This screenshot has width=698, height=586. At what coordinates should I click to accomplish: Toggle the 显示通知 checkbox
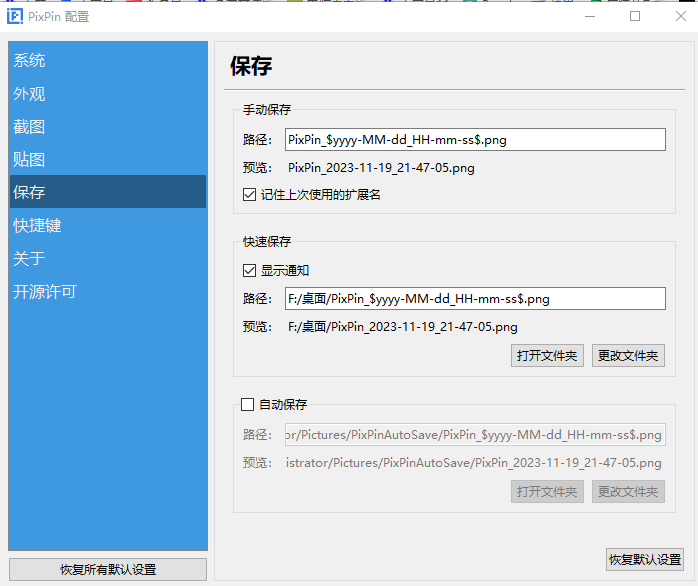(249, 270)
